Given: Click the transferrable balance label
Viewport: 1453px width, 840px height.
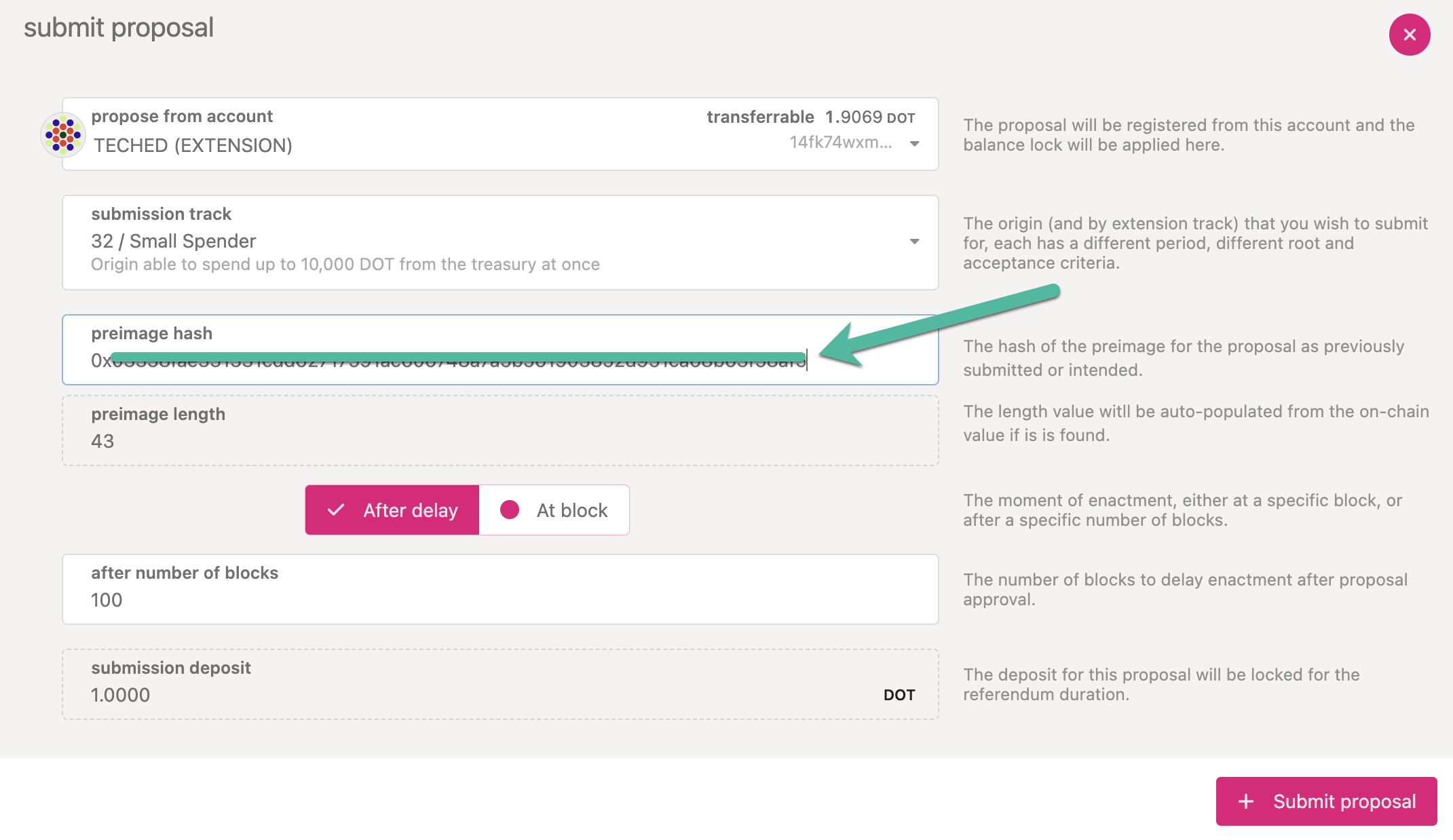Looking at the screenshot, I should click(760, 117).
